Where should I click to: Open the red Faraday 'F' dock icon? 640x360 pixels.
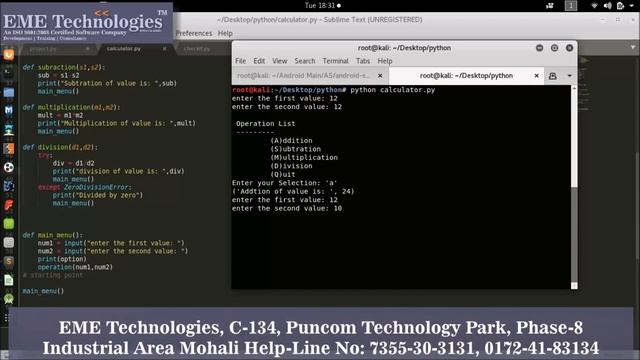click(x=9, y=204)
